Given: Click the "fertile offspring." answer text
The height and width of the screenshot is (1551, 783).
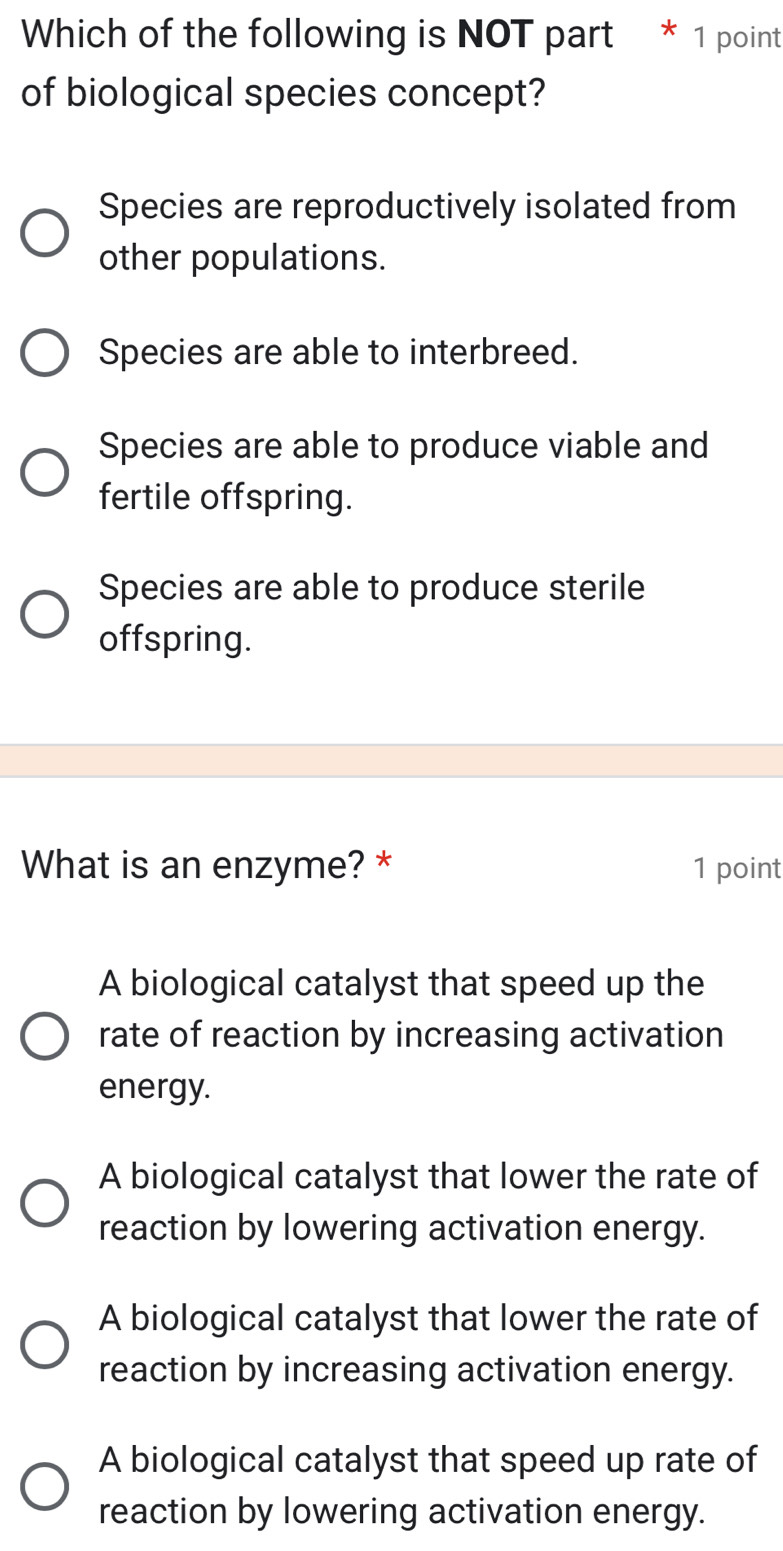Looking at the screenshot, I should pos(224,497).
